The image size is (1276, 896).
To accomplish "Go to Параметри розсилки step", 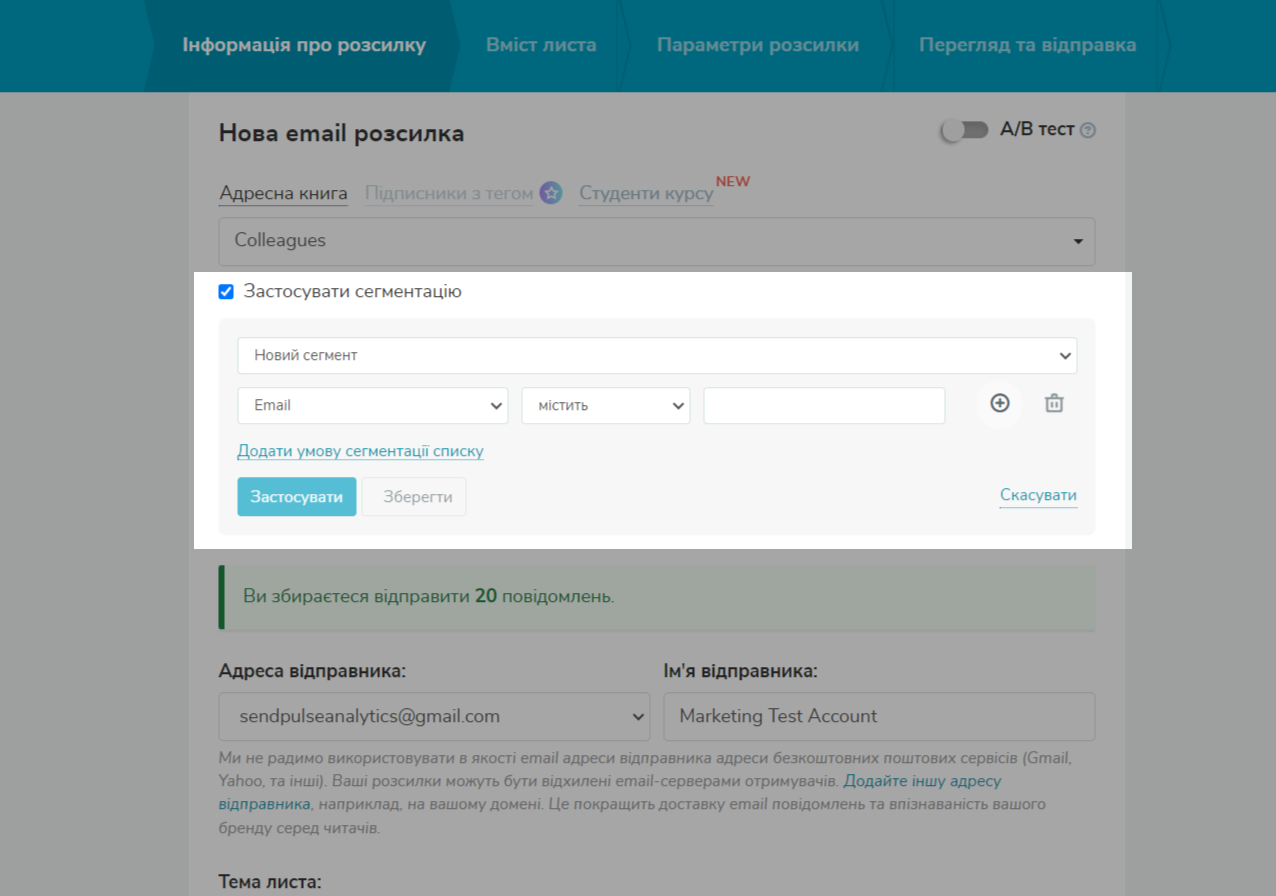I will tap(757, 45).
